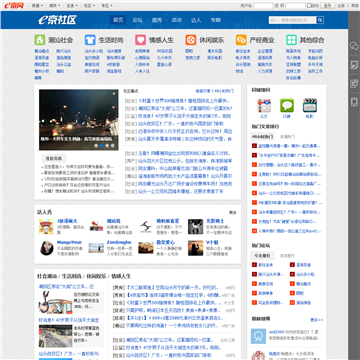Click the mobile phone icon in right sidebar
360x360 pixels.
(354, 102)
